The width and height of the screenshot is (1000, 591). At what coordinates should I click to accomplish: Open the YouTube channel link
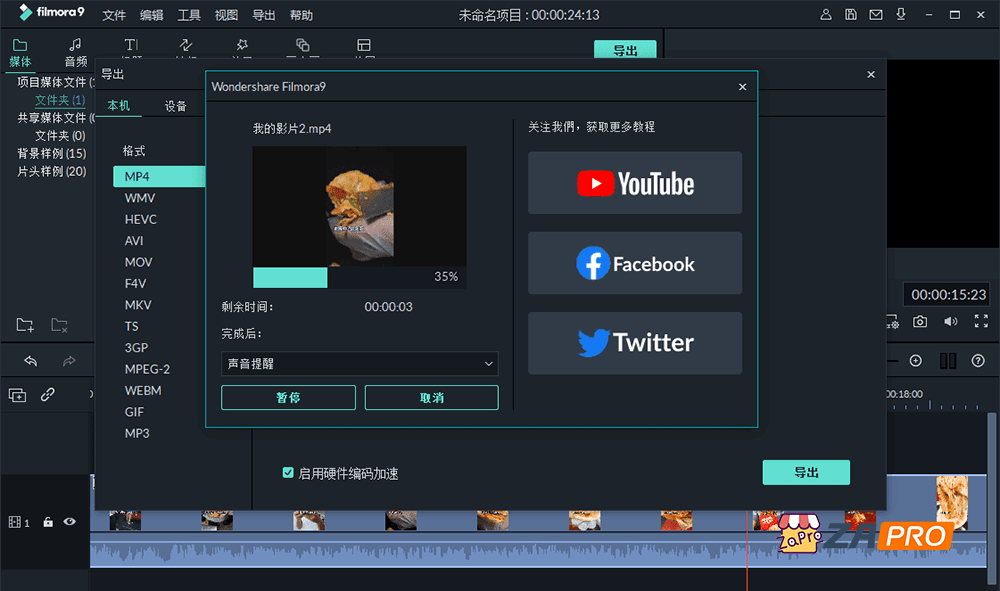click(x=634, y=183)
